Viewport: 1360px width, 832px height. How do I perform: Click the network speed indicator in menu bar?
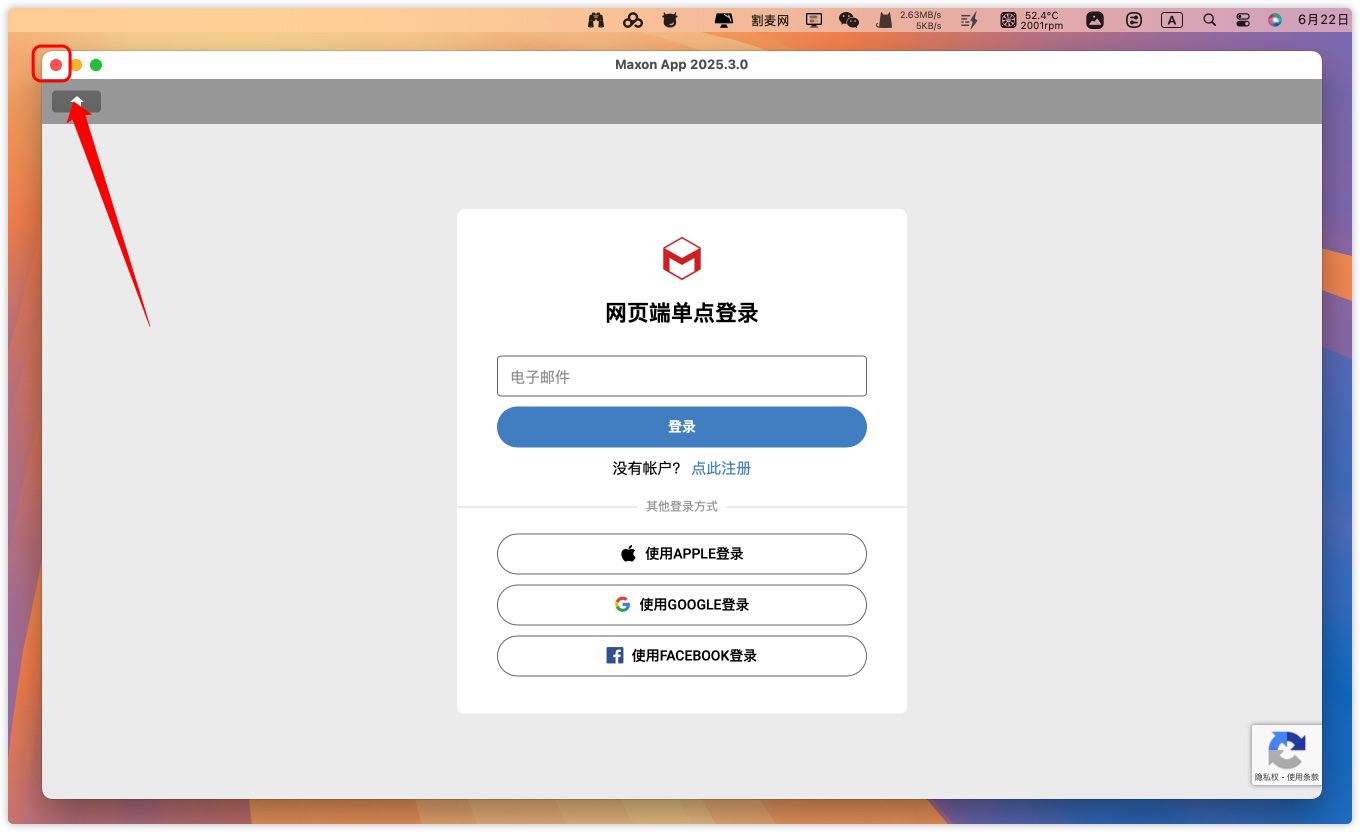pos(920,20)
